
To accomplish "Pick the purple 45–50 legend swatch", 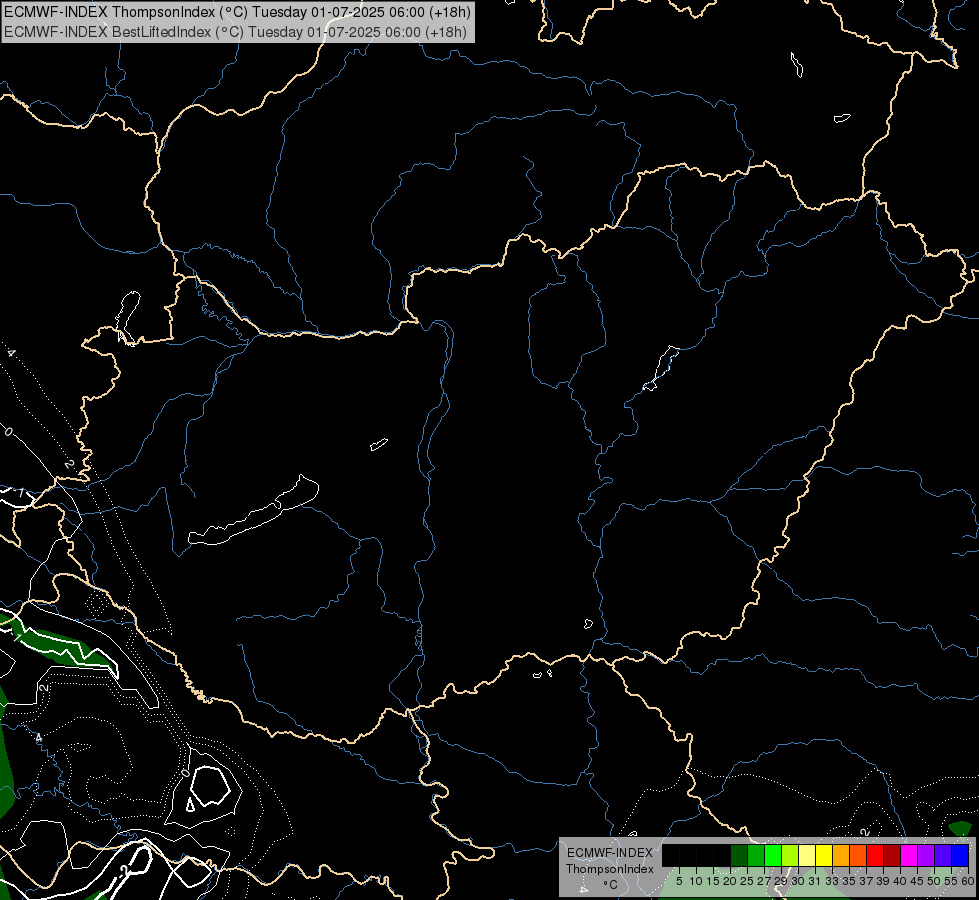I will 926,856.
